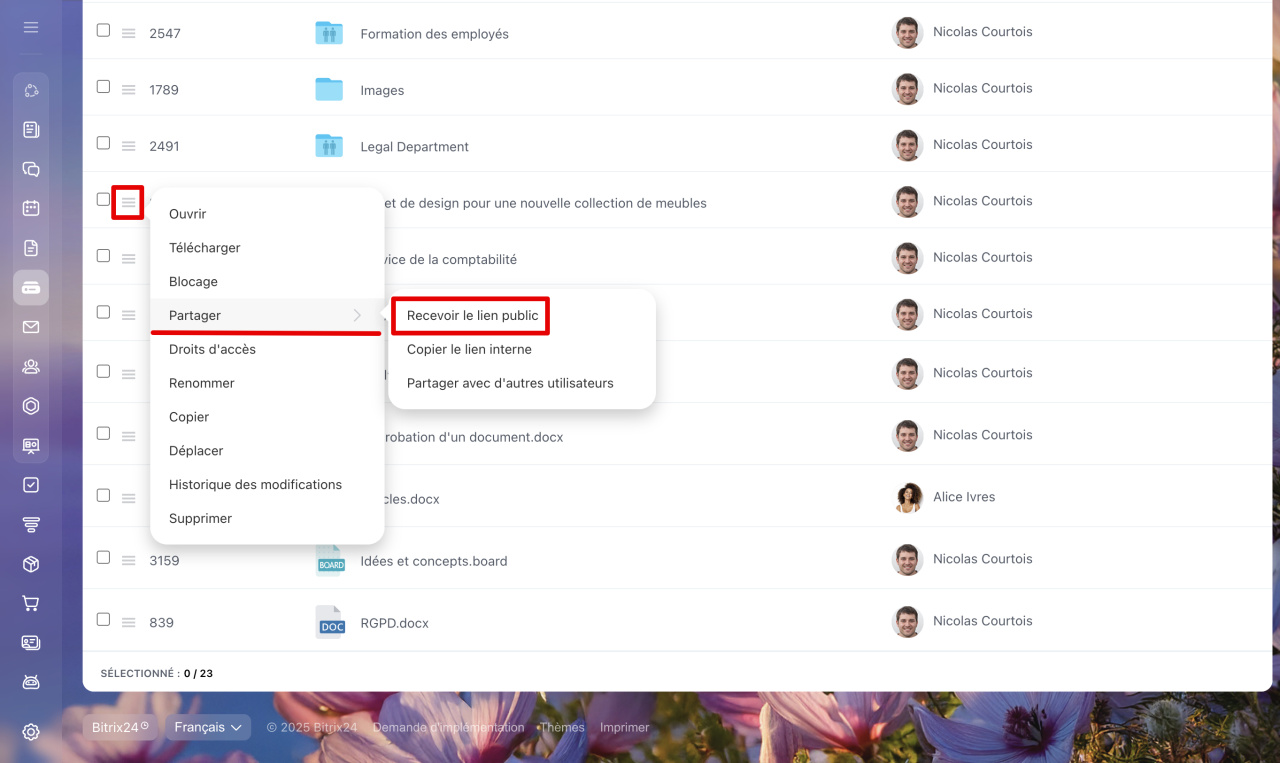Click the folder icon of Formation des employés
The height and width of the screenshot is (763, 1280).
(329, 33)
